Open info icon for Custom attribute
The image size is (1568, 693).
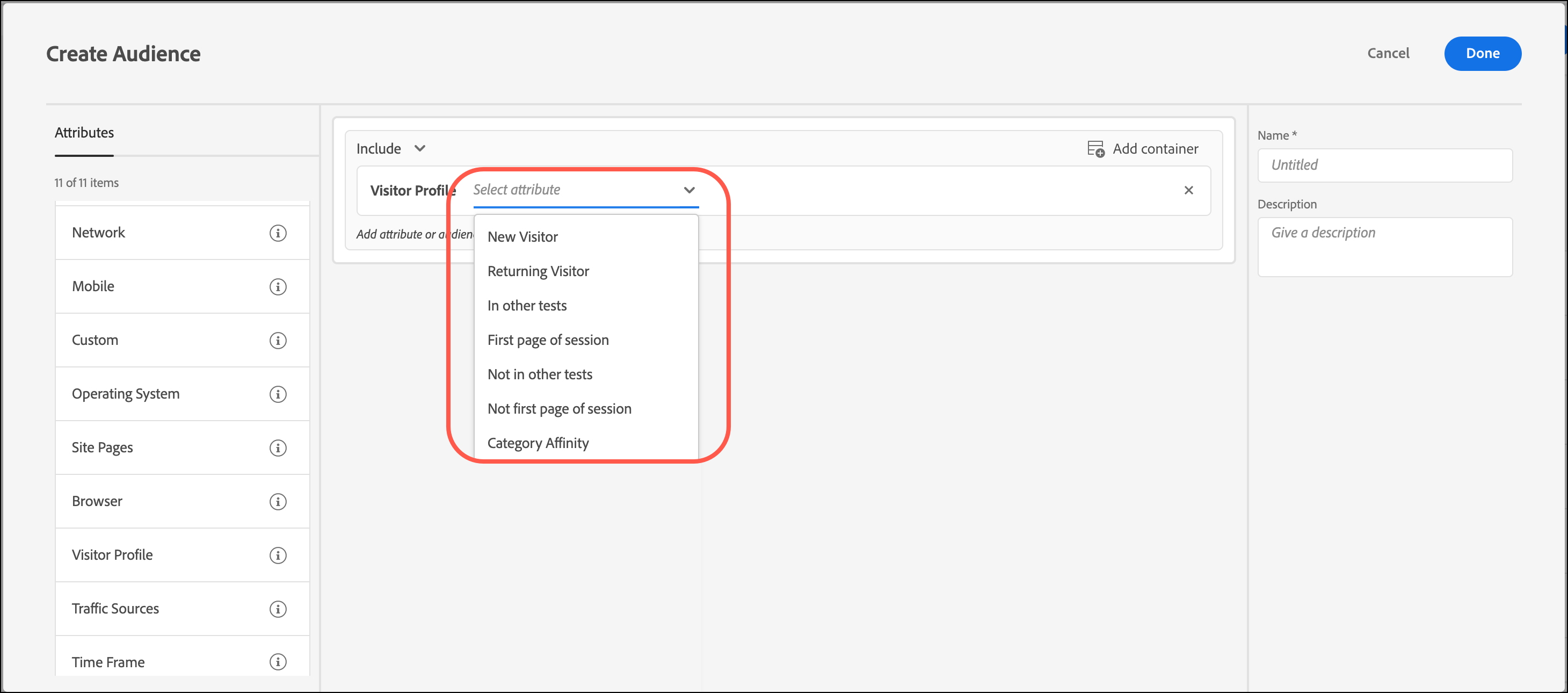278,340
